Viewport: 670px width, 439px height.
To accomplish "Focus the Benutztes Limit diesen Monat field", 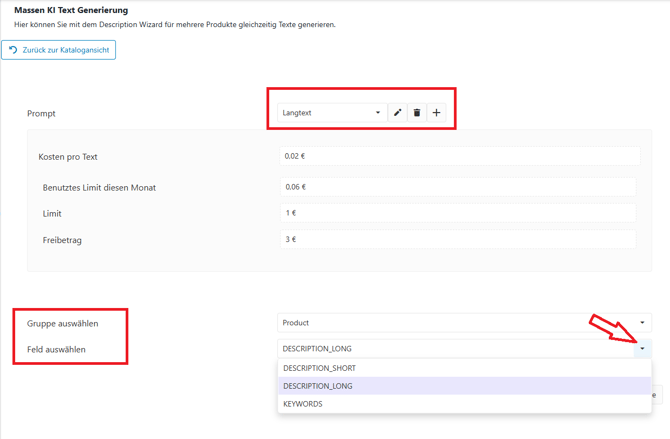I will pos(457,187).
